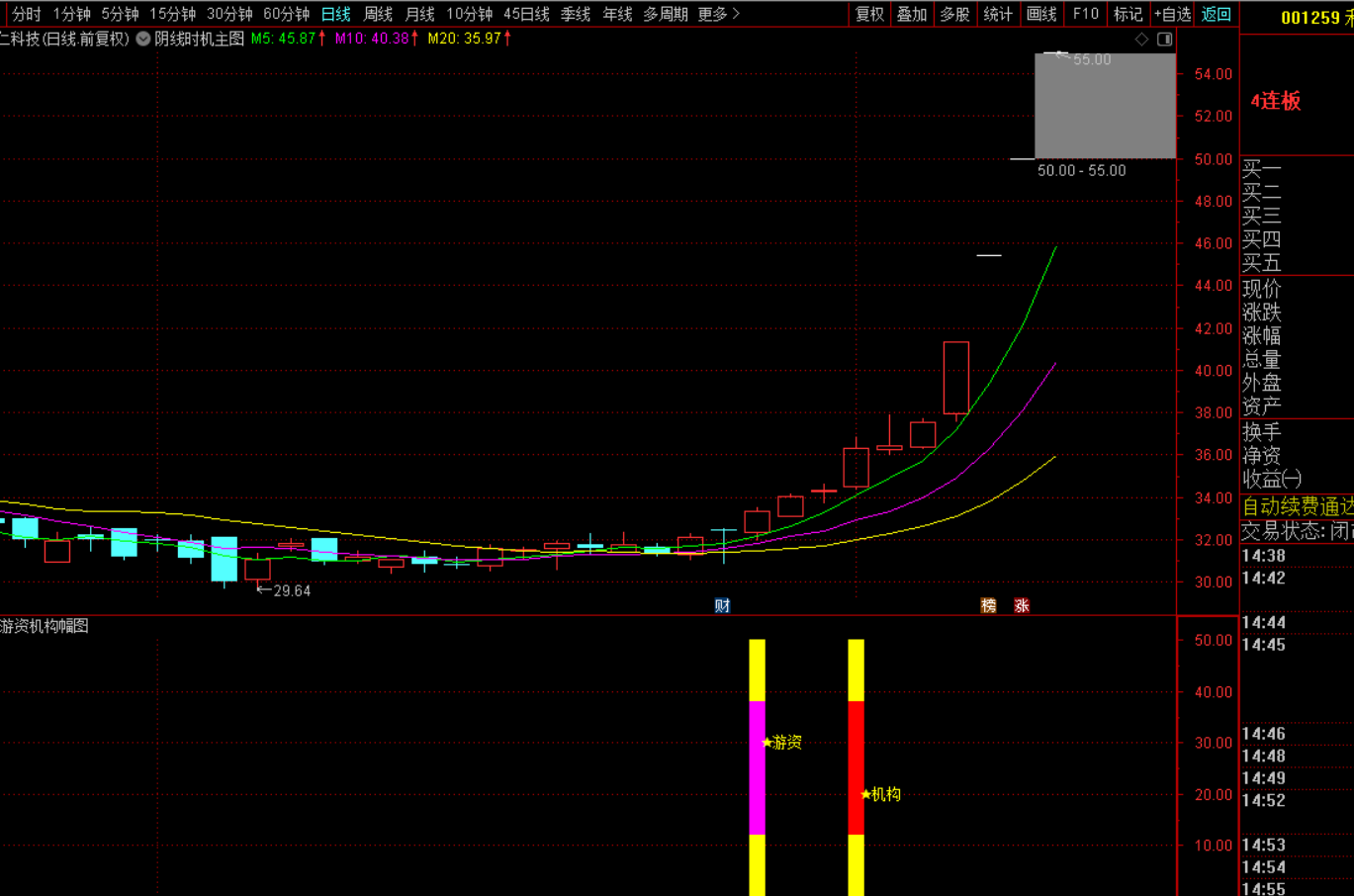Click the 榜 ranking marker icon
Image resolution: width=1354 pixels, height=896 pixels.
click(988, 605)
